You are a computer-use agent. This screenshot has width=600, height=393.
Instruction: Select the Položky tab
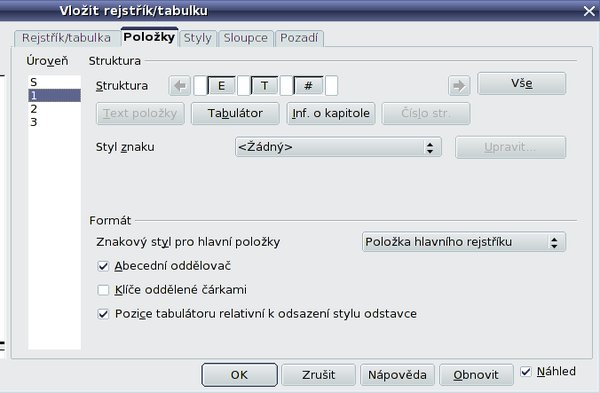pyautogui.click(x=149, y=37)
